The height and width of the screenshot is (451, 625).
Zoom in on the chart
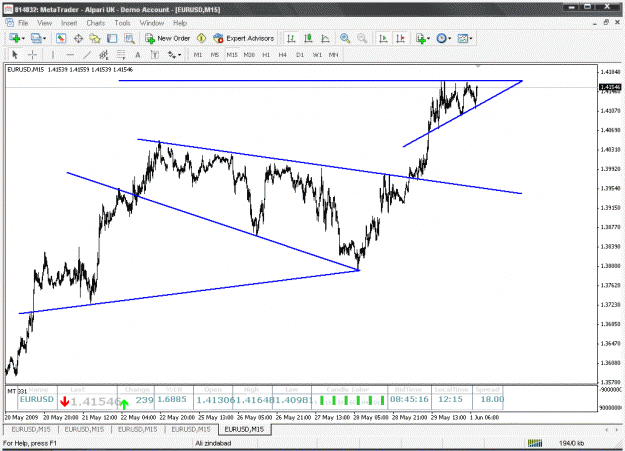[345, 38]
